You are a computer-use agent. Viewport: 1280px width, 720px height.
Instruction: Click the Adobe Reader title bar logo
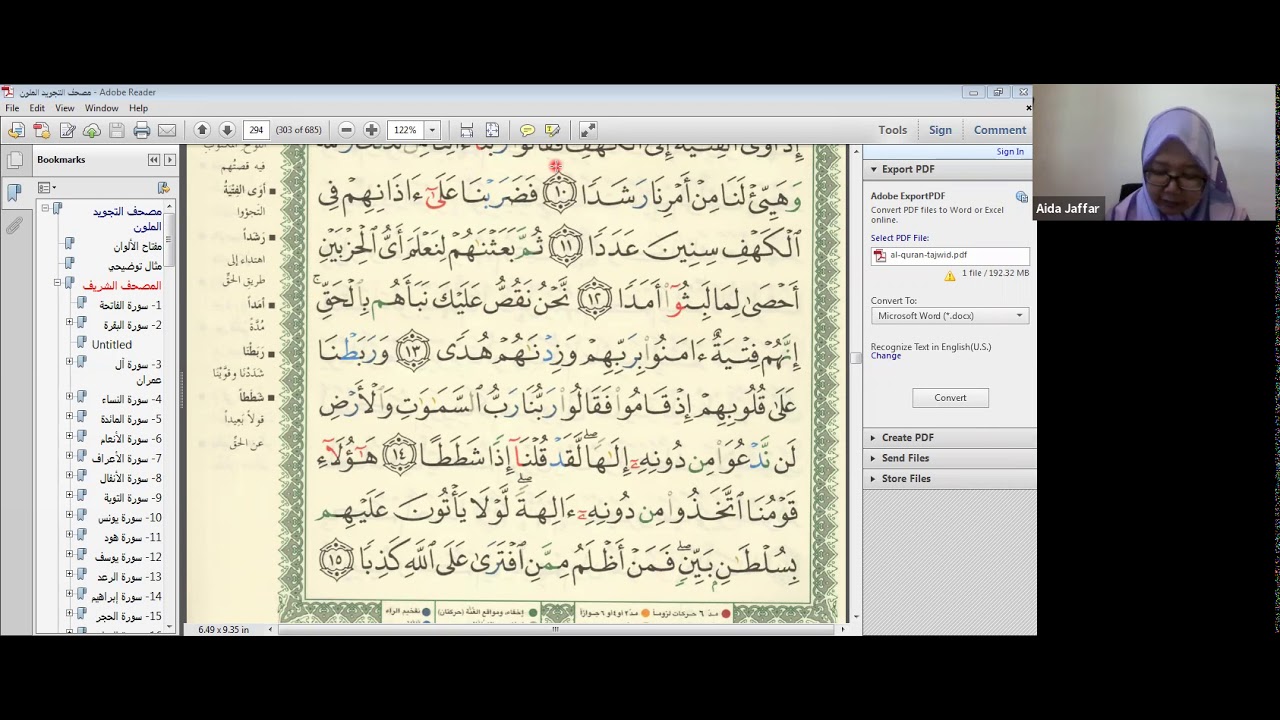point(8,92)
